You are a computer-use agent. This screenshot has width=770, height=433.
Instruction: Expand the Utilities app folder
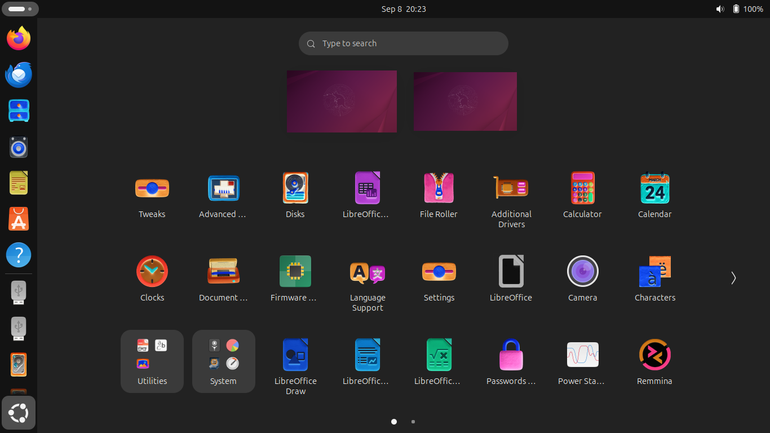click(x=152, y=361)
